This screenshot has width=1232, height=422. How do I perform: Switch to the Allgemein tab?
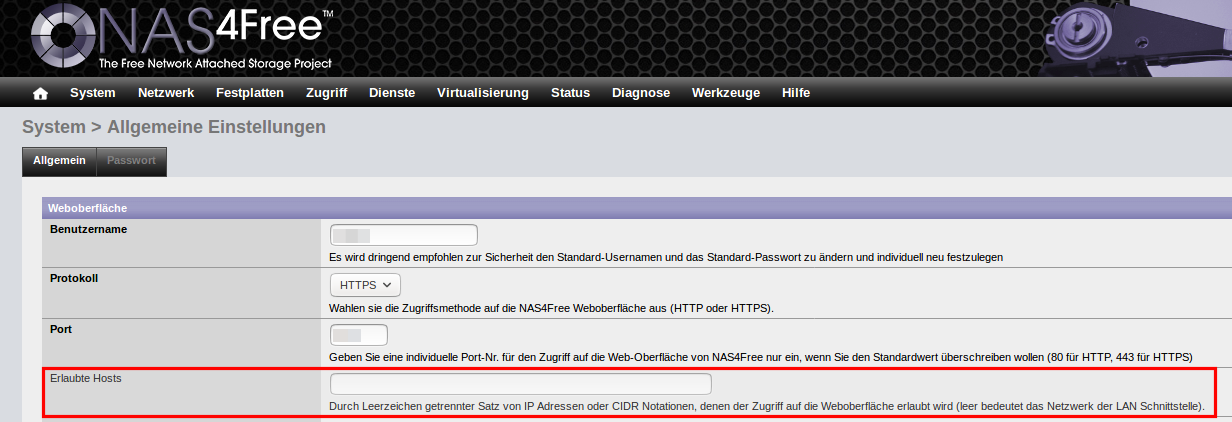(x=59, y=161)
